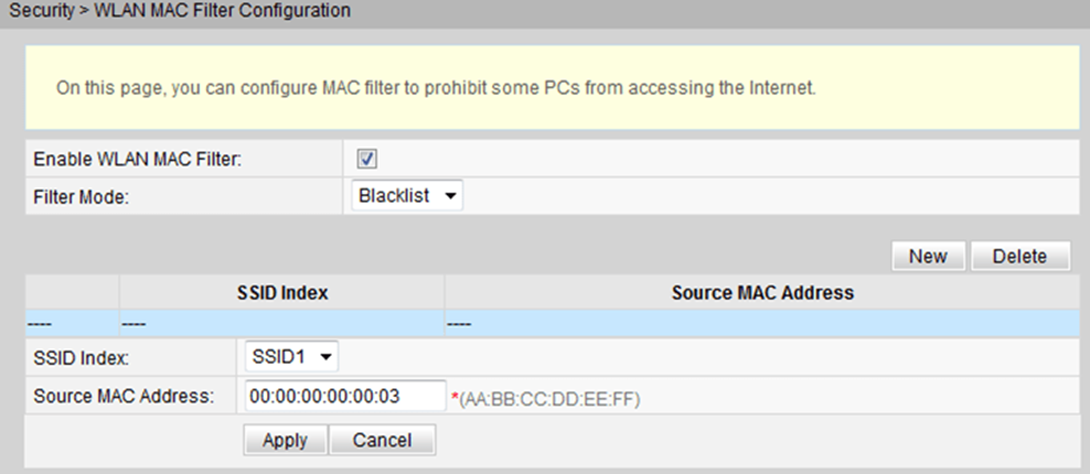
Task: Click the Enable WLAN MAC Filter label
Action: [x=137, y=159]
